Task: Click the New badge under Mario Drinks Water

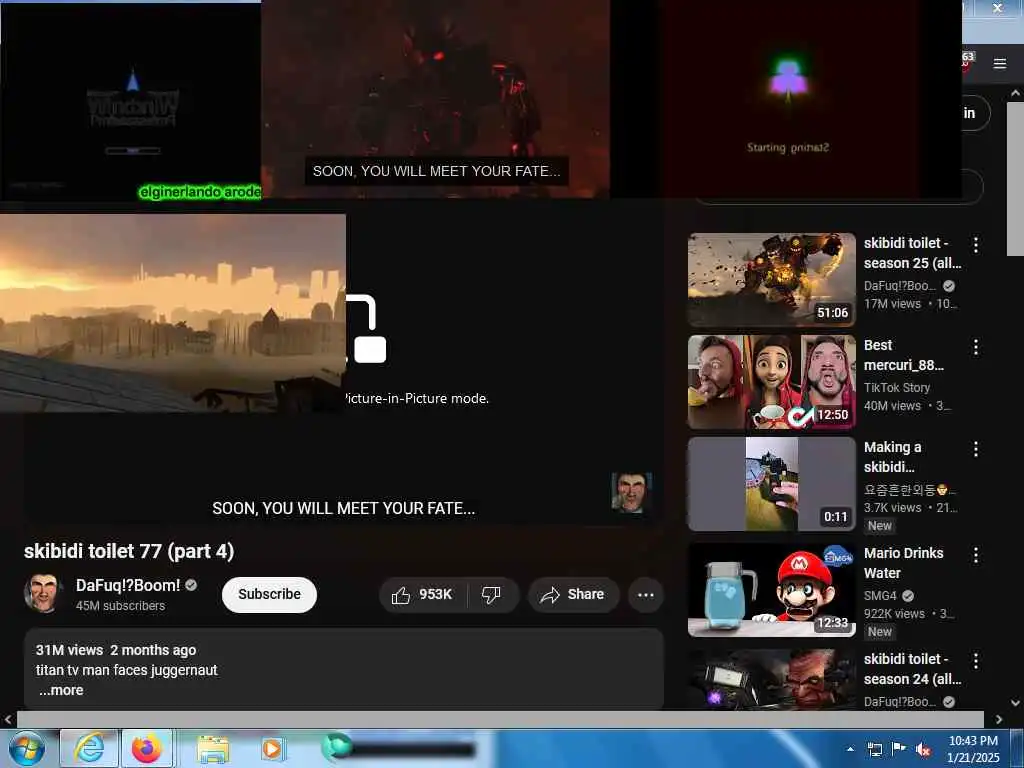Action: [x=880, y=632]
